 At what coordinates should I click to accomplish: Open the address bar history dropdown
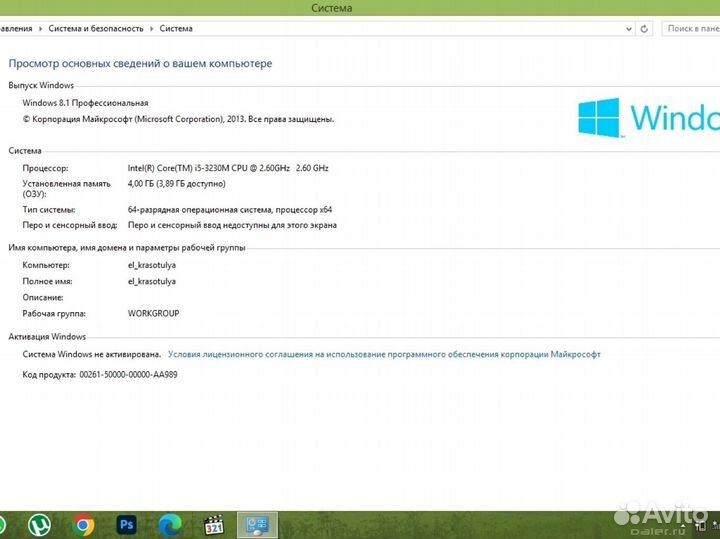630,29
